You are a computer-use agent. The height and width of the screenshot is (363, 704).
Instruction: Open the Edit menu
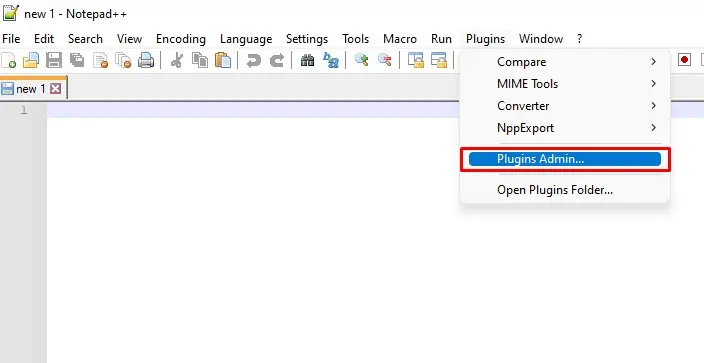44,39
